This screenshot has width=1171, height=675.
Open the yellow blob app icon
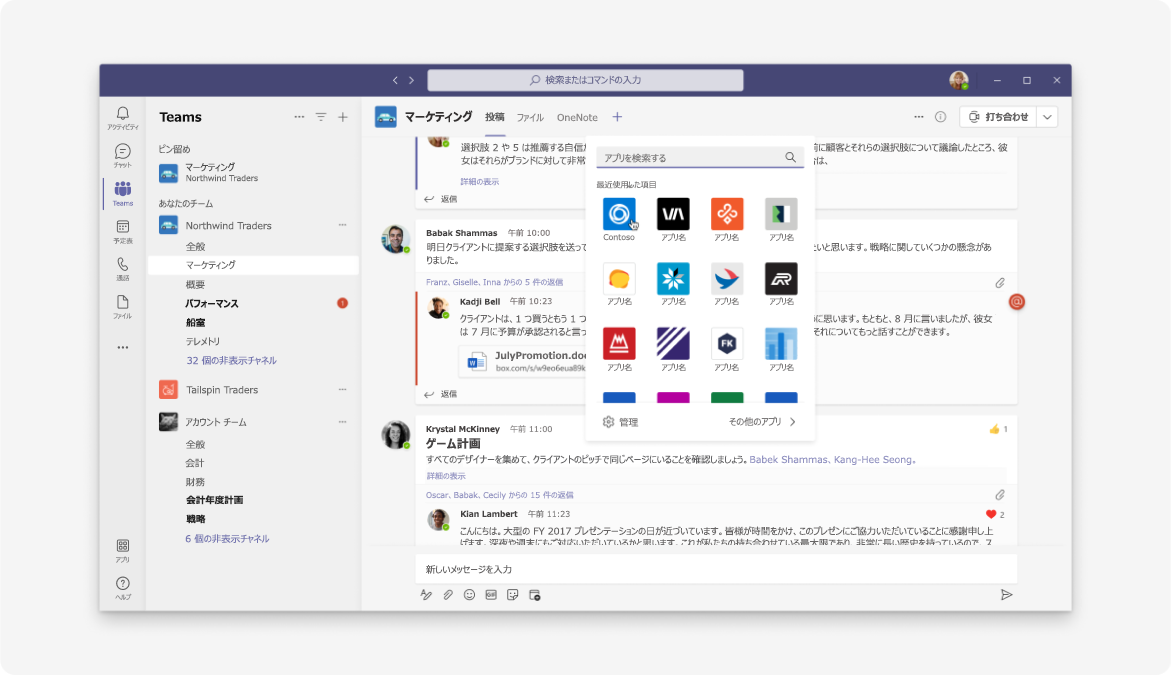click(619, 279)
